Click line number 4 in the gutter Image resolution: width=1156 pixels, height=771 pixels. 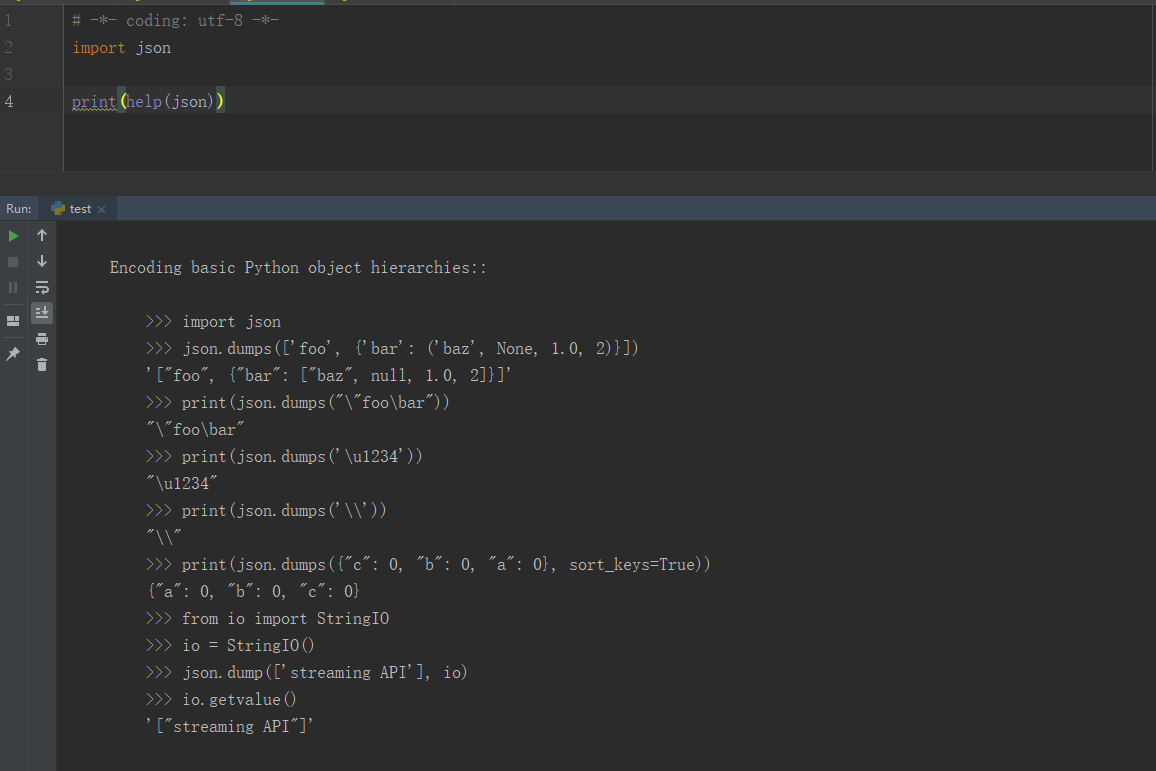coord(8,100)
